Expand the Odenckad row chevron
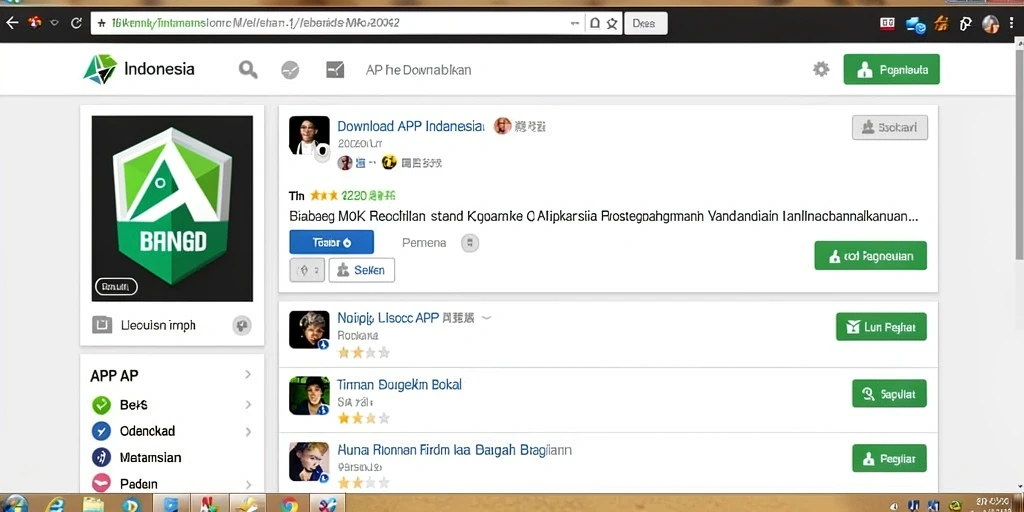 pyautogui.click(x=248, y=432)
